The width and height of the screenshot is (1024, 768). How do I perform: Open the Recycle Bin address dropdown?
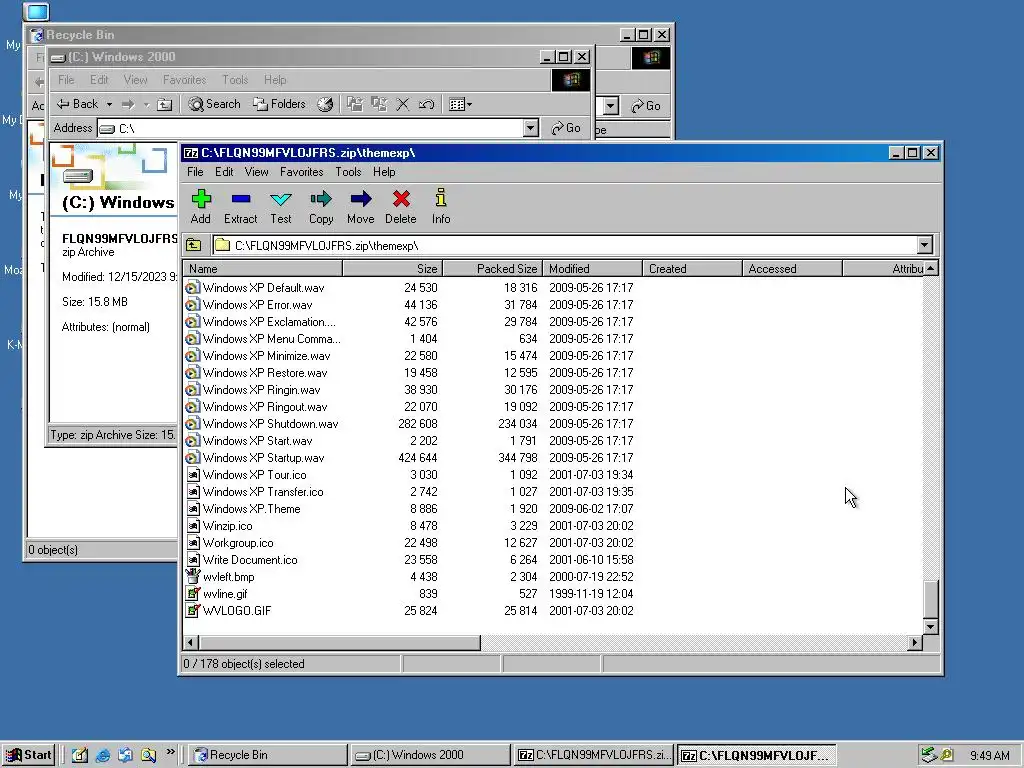click(x=611, y=106)
